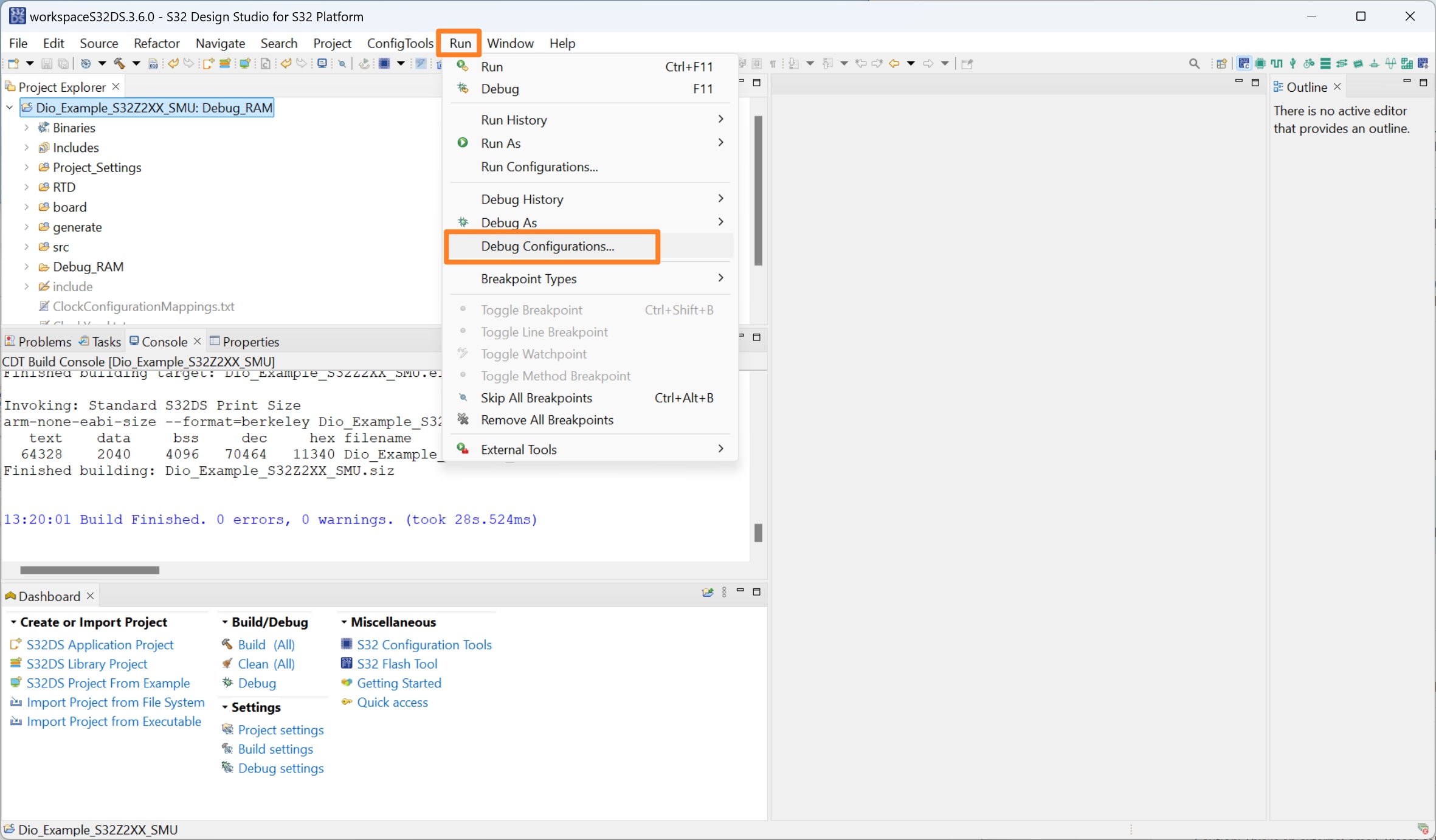Switch to the green chip Pins perspective
The height and width of the screenshot is (840, 1436).
coord(1260,63)
